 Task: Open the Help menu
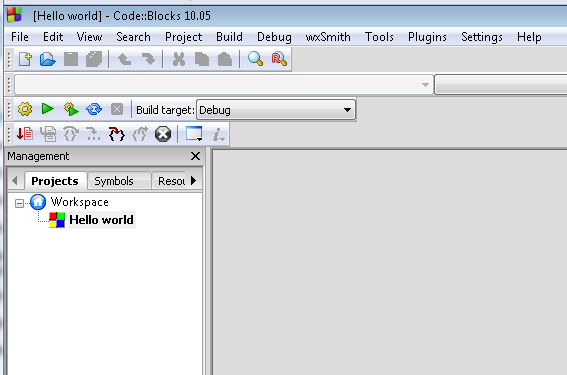(529, 37)
